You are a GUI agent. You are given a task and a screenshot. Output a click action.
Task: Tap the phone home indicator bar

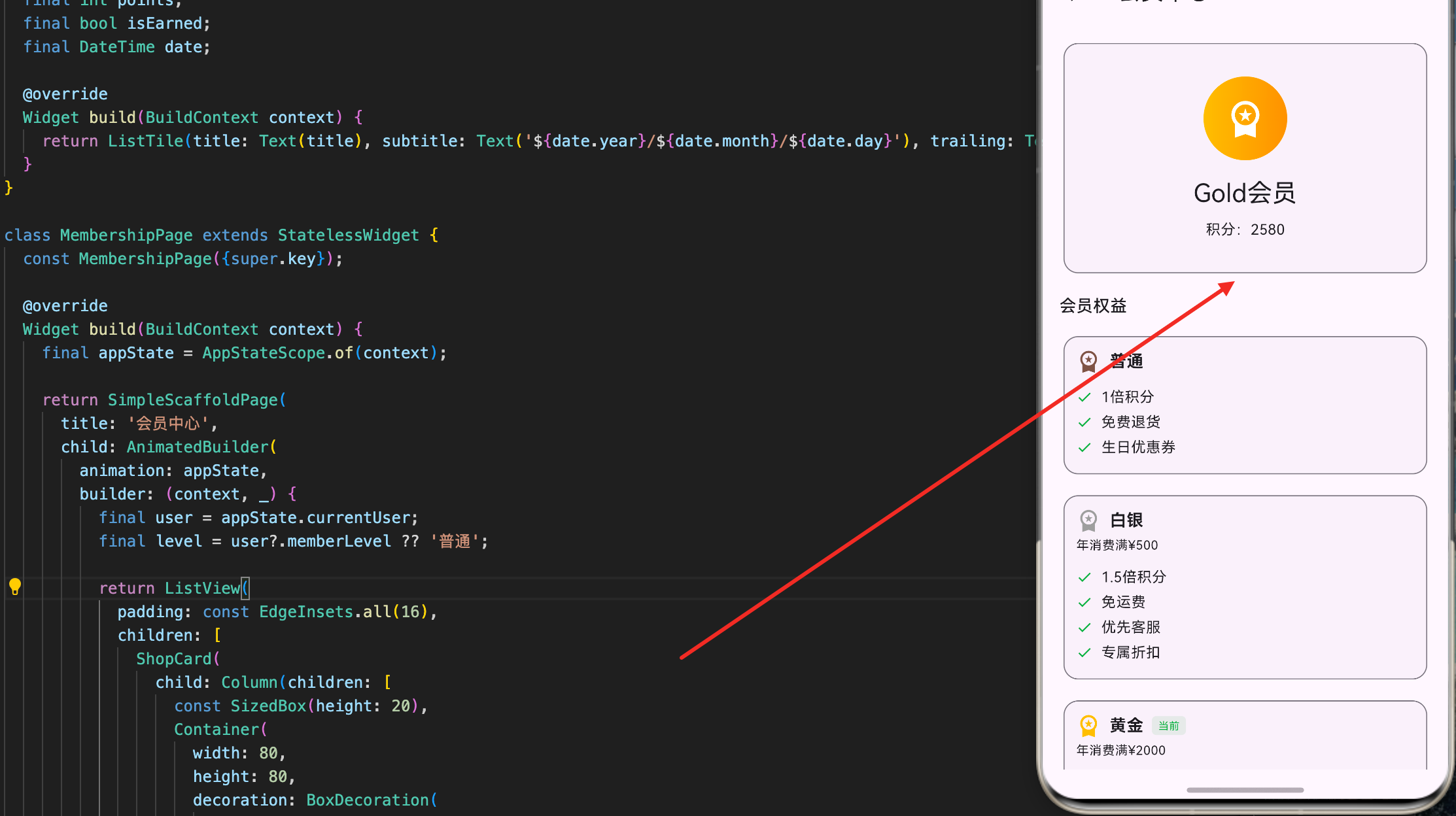click(x=1245, y=790)
